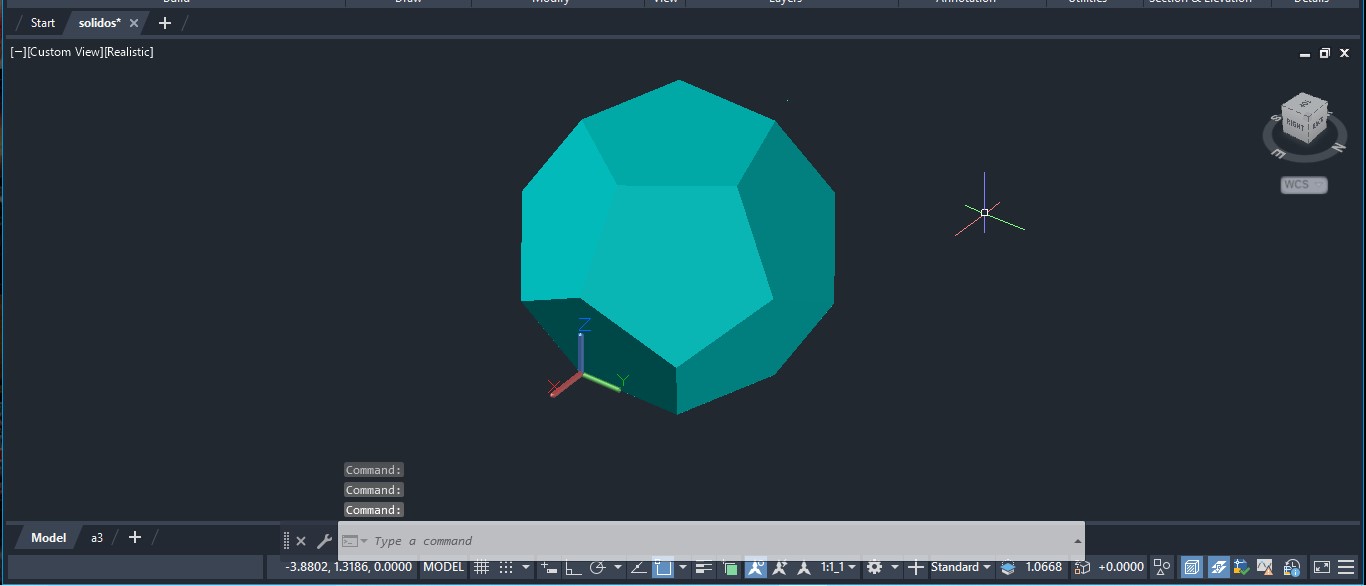Viewport: 1366px width, 586px height.
Task: Close the solidos* drawing tab
Action: click(x=134, y=23)
